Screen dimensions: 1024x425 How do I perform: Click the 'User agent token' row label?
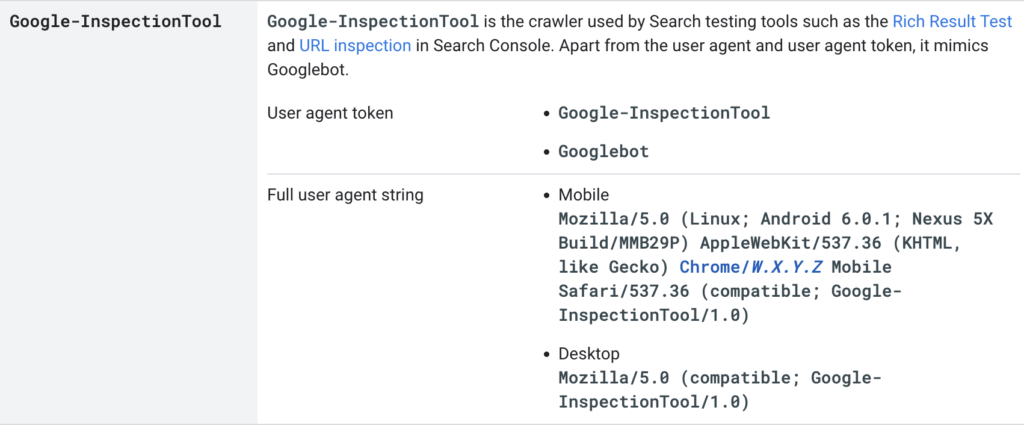pos(330,113)
